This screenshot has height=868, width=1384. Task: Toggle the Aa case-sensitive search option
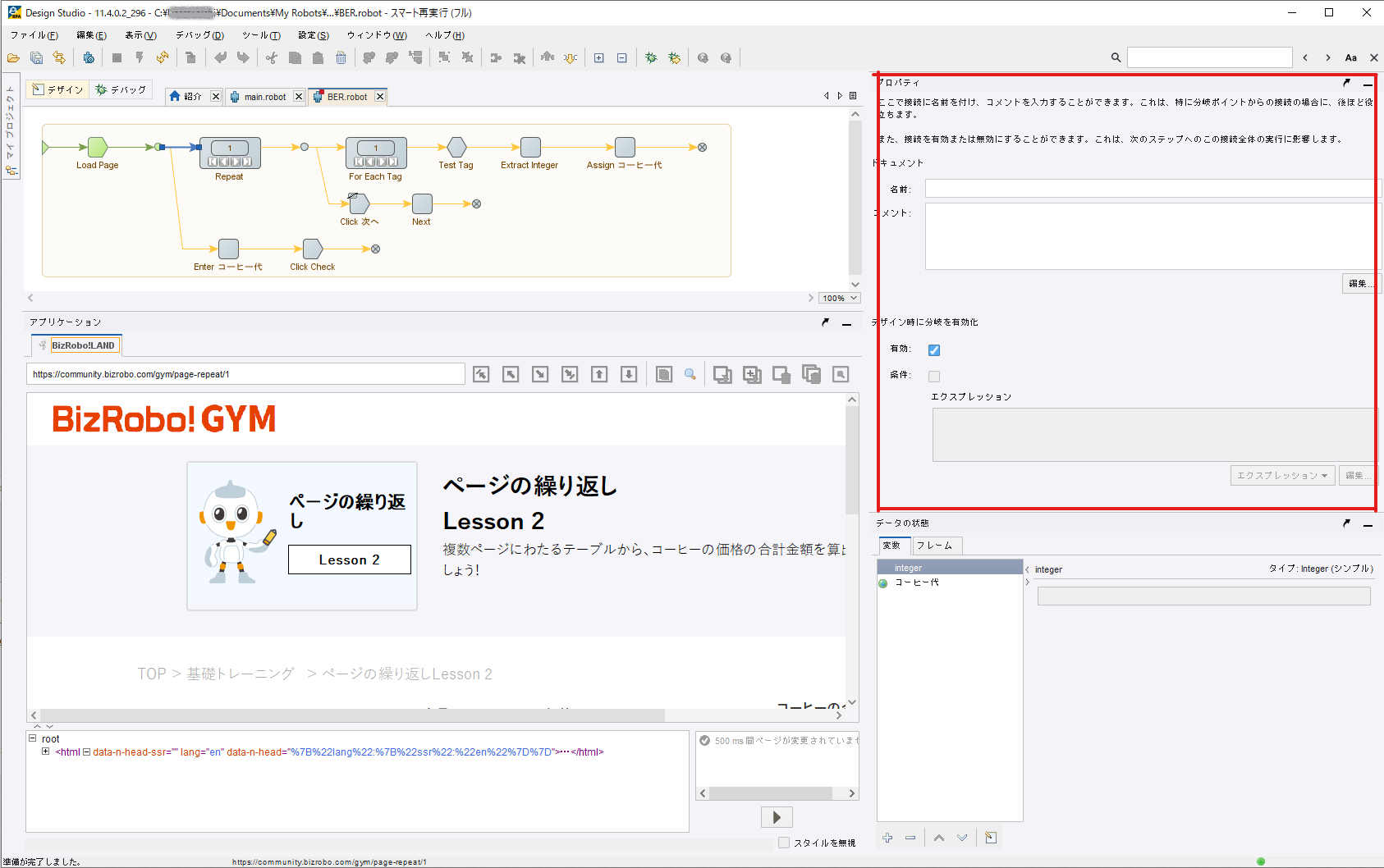pos(1351,57)
